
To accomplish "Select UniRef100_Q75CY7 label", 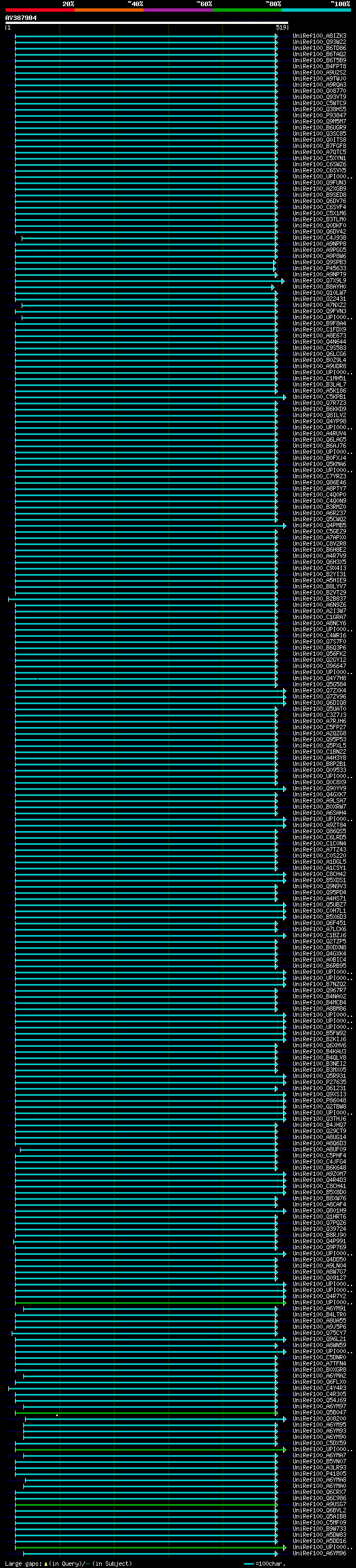I will [319, 1333].
